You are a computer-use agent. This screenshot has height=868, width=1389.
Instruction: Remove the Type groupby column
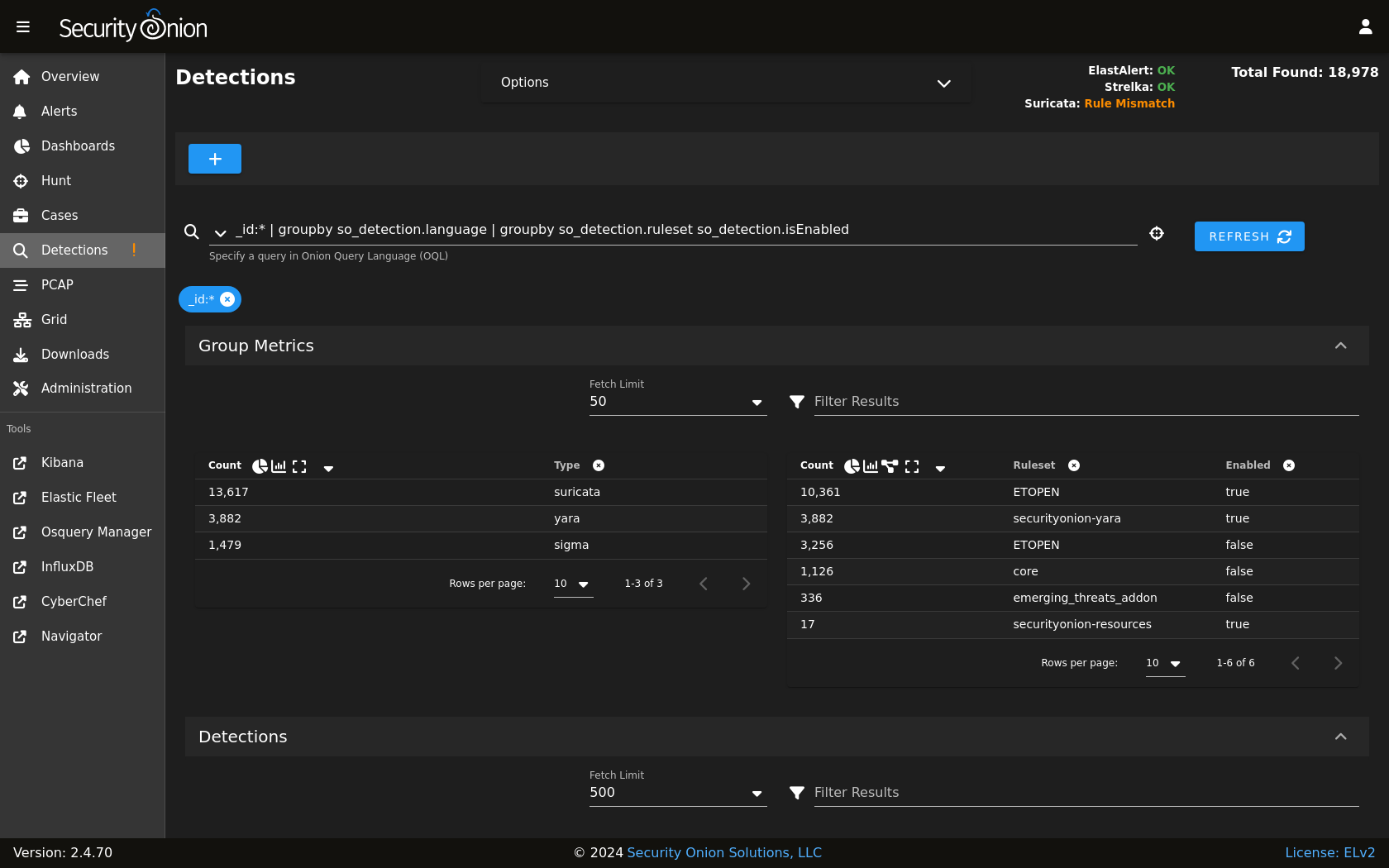[x=599, y=465]
